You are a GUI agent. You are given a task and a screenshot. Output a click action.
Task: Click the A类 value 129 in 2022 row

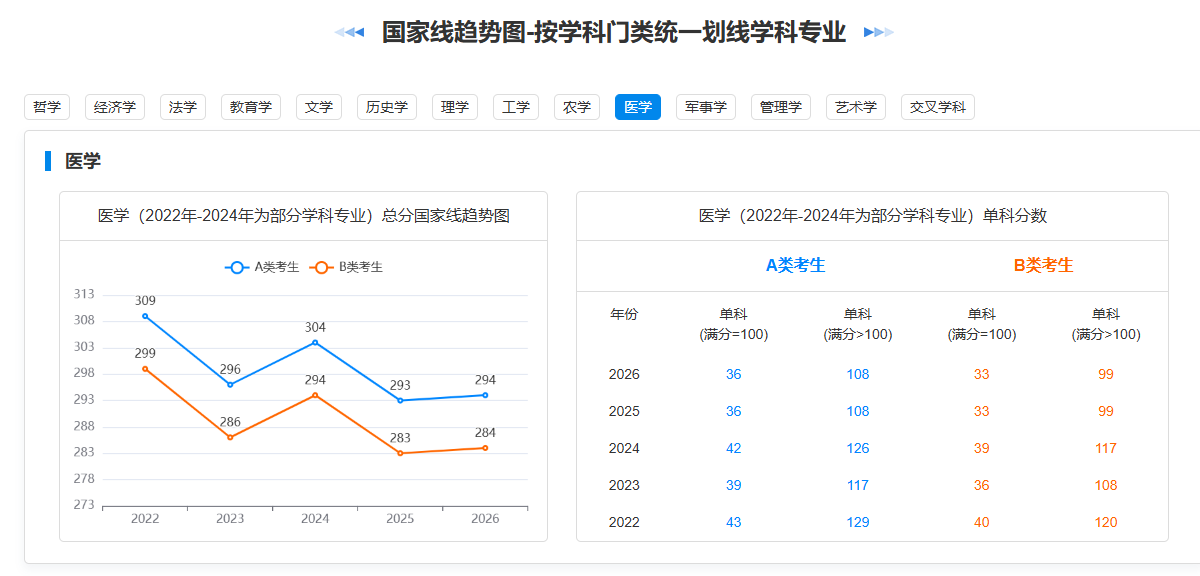coord(858,522)
